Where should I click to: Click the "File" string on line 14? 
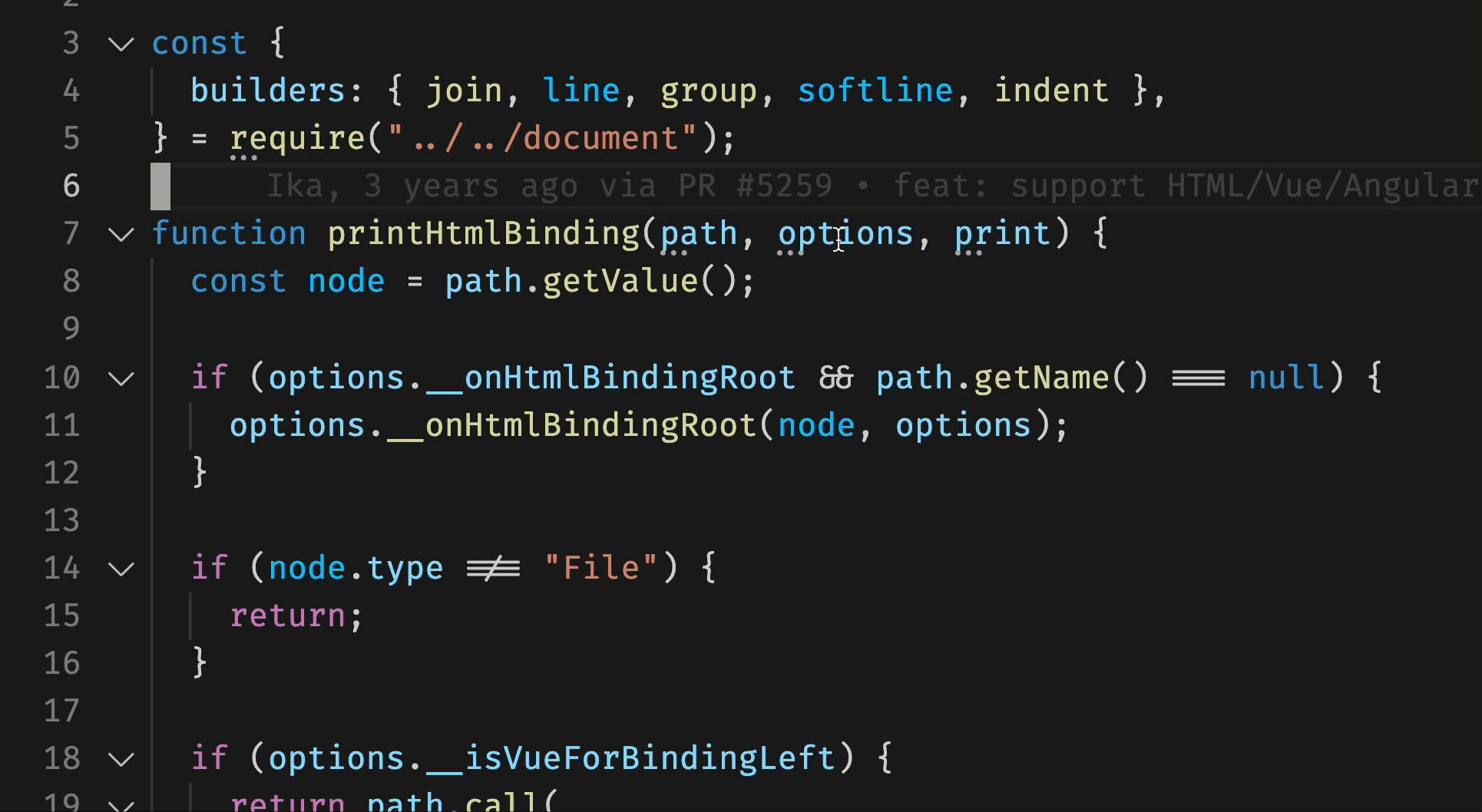tap(601, 568)
